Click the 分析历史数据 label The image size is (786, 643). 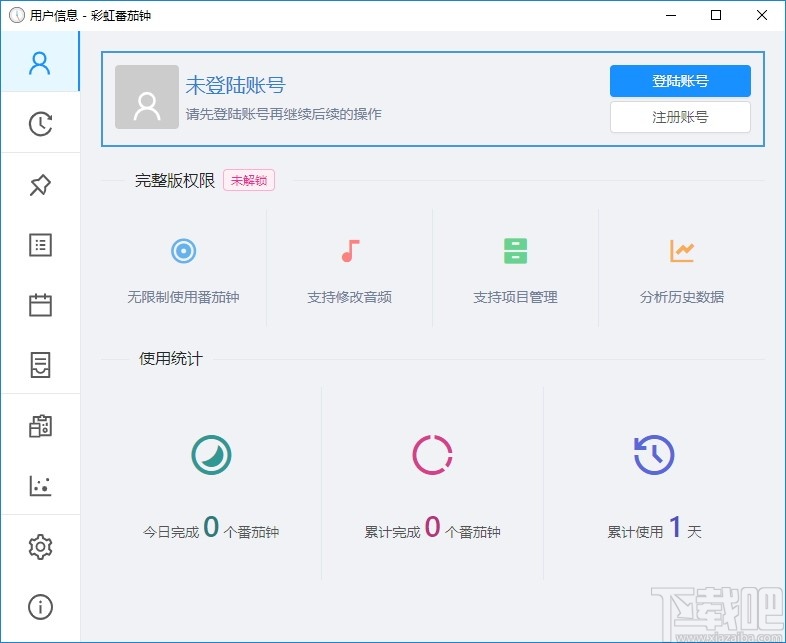(x=682, y=297)
